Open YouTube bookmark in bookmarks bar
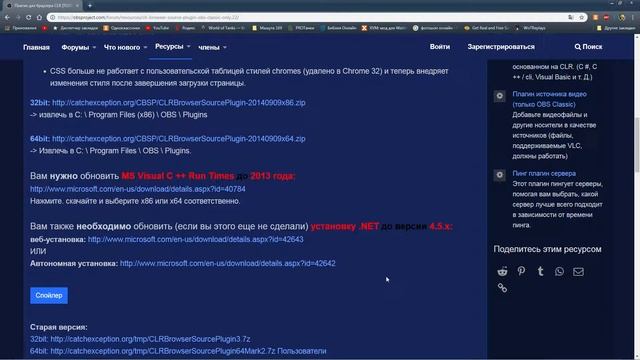 tap(158, 28)
